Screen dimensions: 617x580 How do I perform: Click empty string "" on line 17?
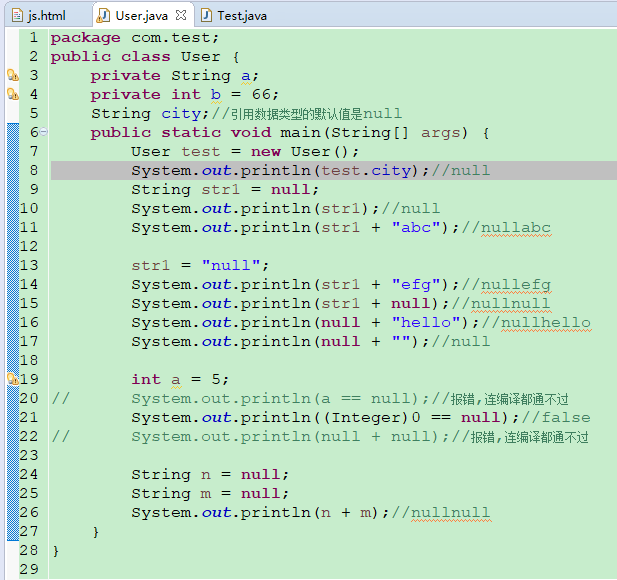pyautogui.click(x=401, y=339)
